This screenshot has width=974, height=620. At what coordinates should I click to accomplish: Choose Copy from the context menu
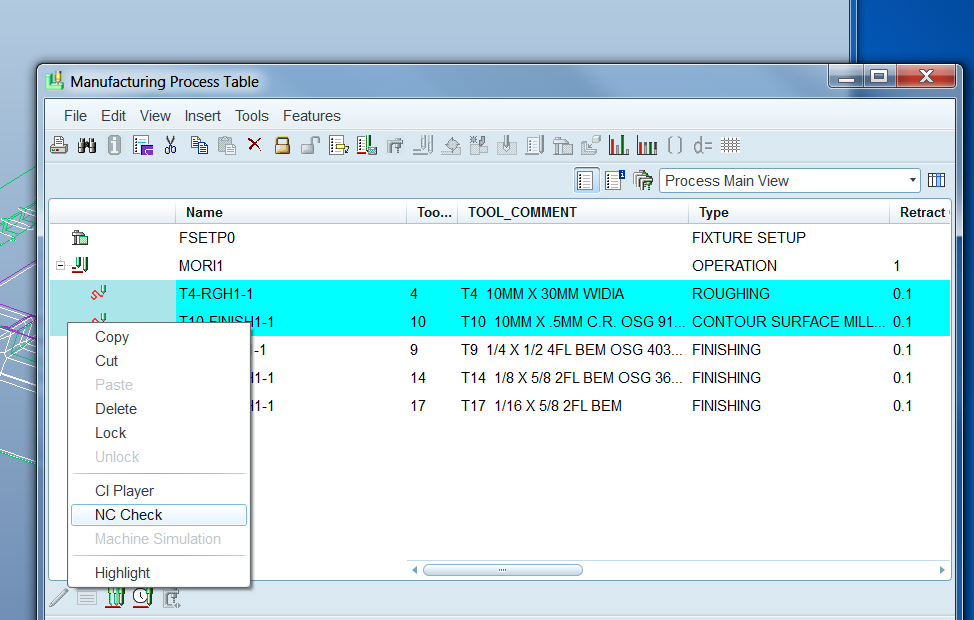[159, 337]
